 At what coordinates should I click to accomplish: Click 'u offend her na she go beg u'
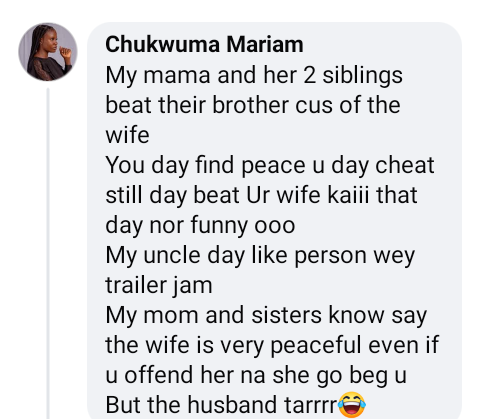tap(256, 376)
